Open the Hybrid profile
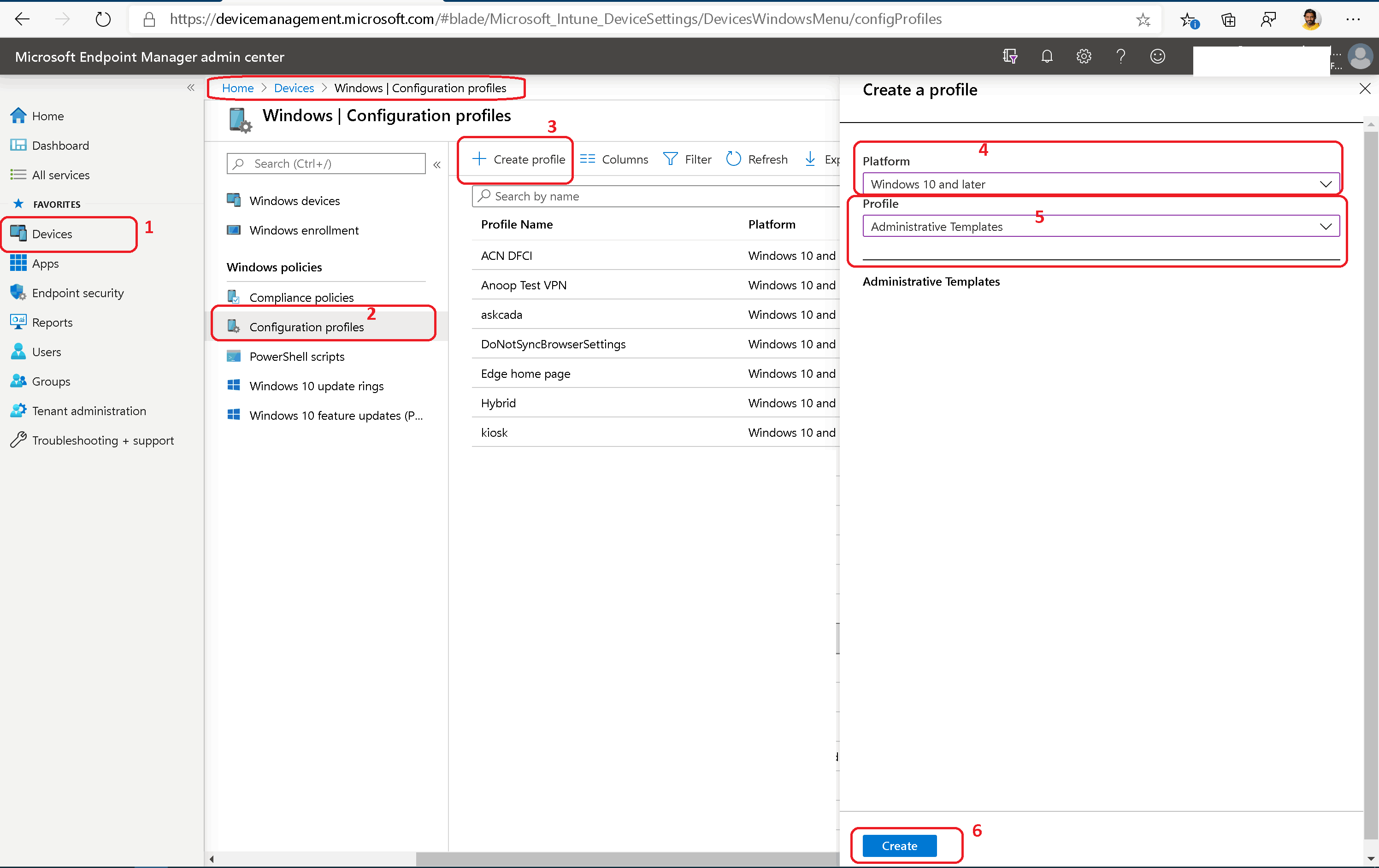Image resolution: width=1379 pixels, height=868 pixels. pos(498,403)
